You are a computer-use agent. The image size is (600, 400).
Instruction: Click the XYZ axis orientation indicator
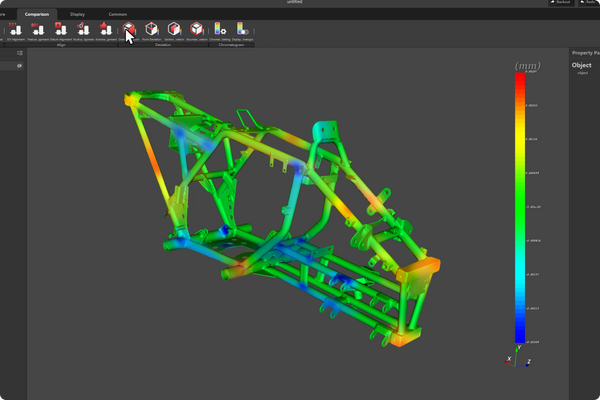(x=517, y=358)
